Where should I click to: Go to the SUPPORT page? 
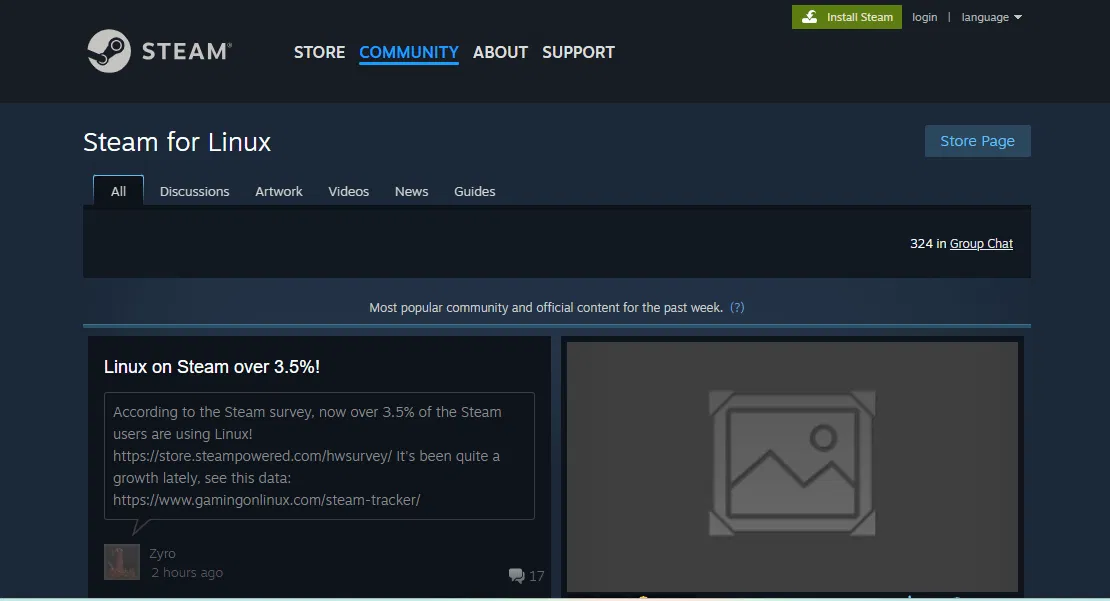[x=578, y=52]
